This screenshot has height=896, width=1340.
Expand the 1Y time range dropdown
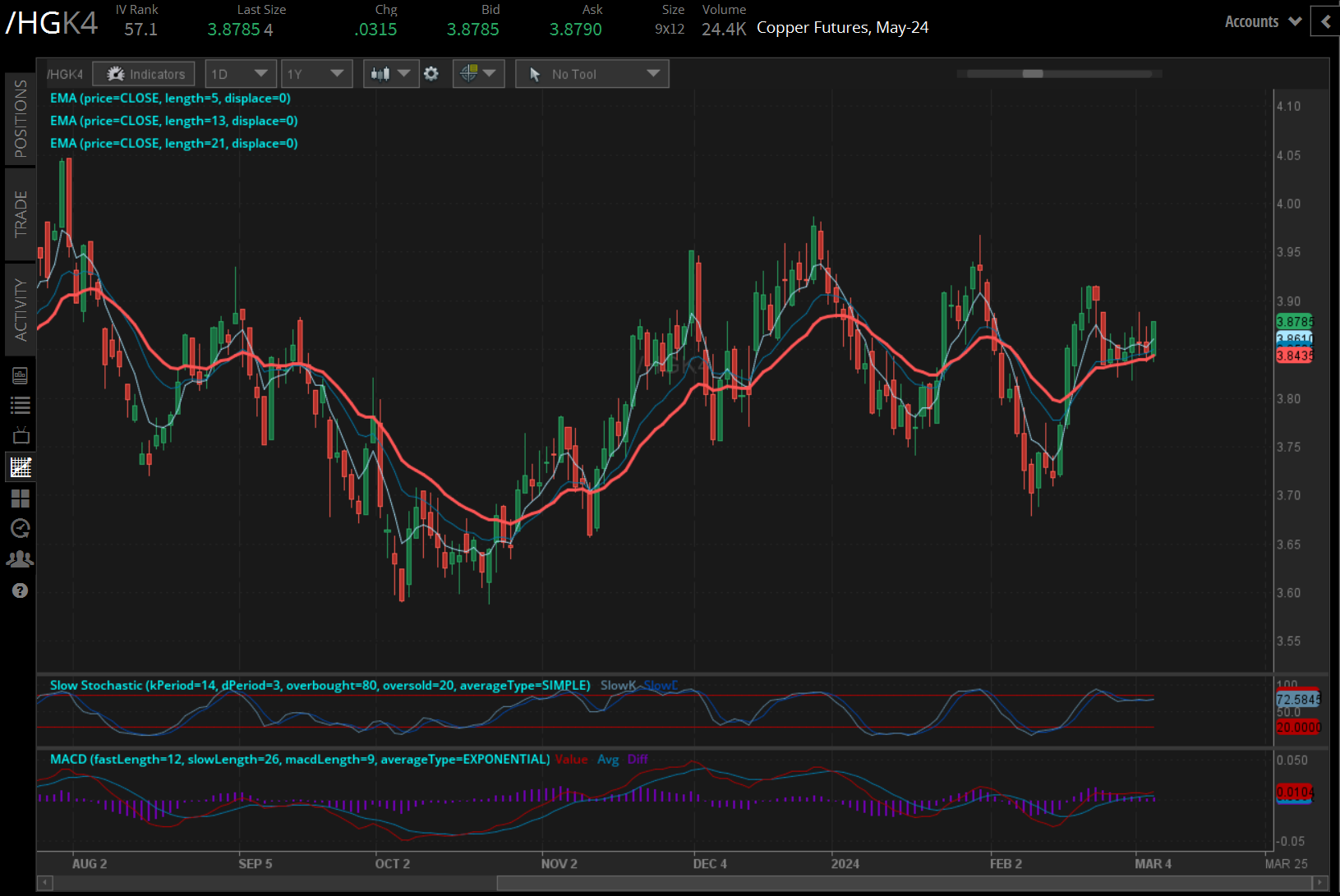tap(316, 74)
